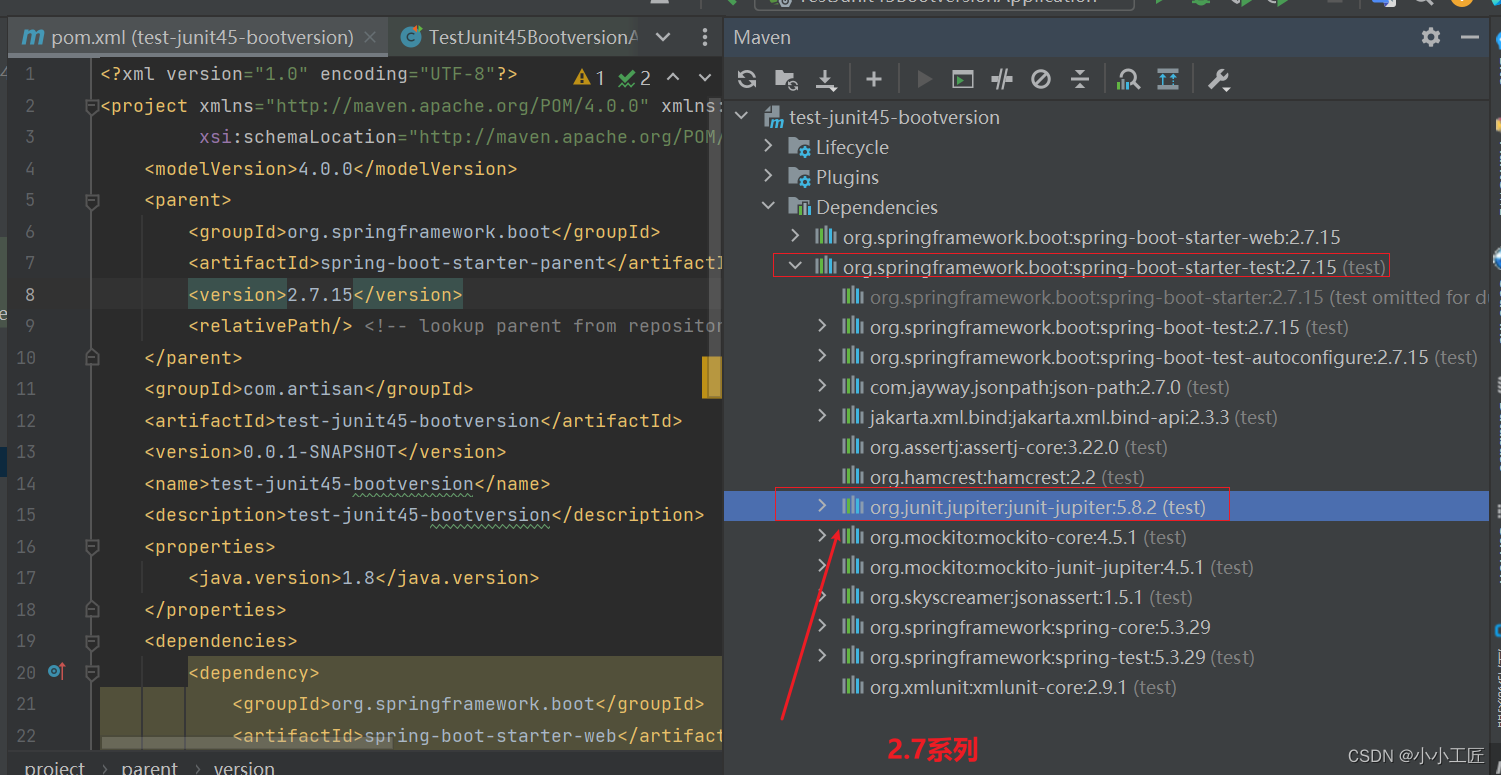This screenshot has height=775, width=1501.
Task: Go to next highlighted error arrow
Action: pos(703,77)
